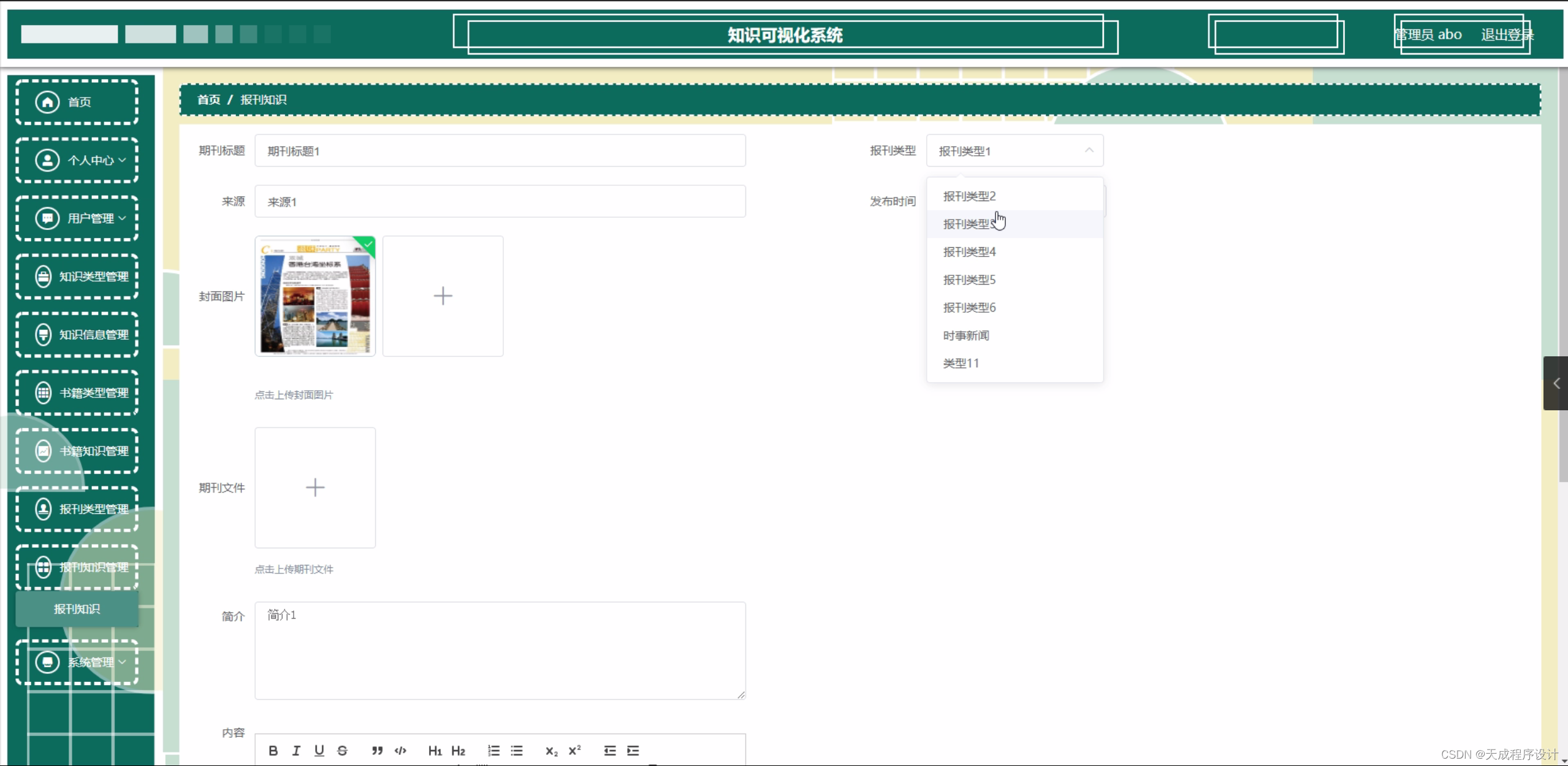Image resolution: width=1568 pixels, height=766 pixels.
Task: Click the 期刊文件 upload plus box
Action: click(x=315, y=488)
